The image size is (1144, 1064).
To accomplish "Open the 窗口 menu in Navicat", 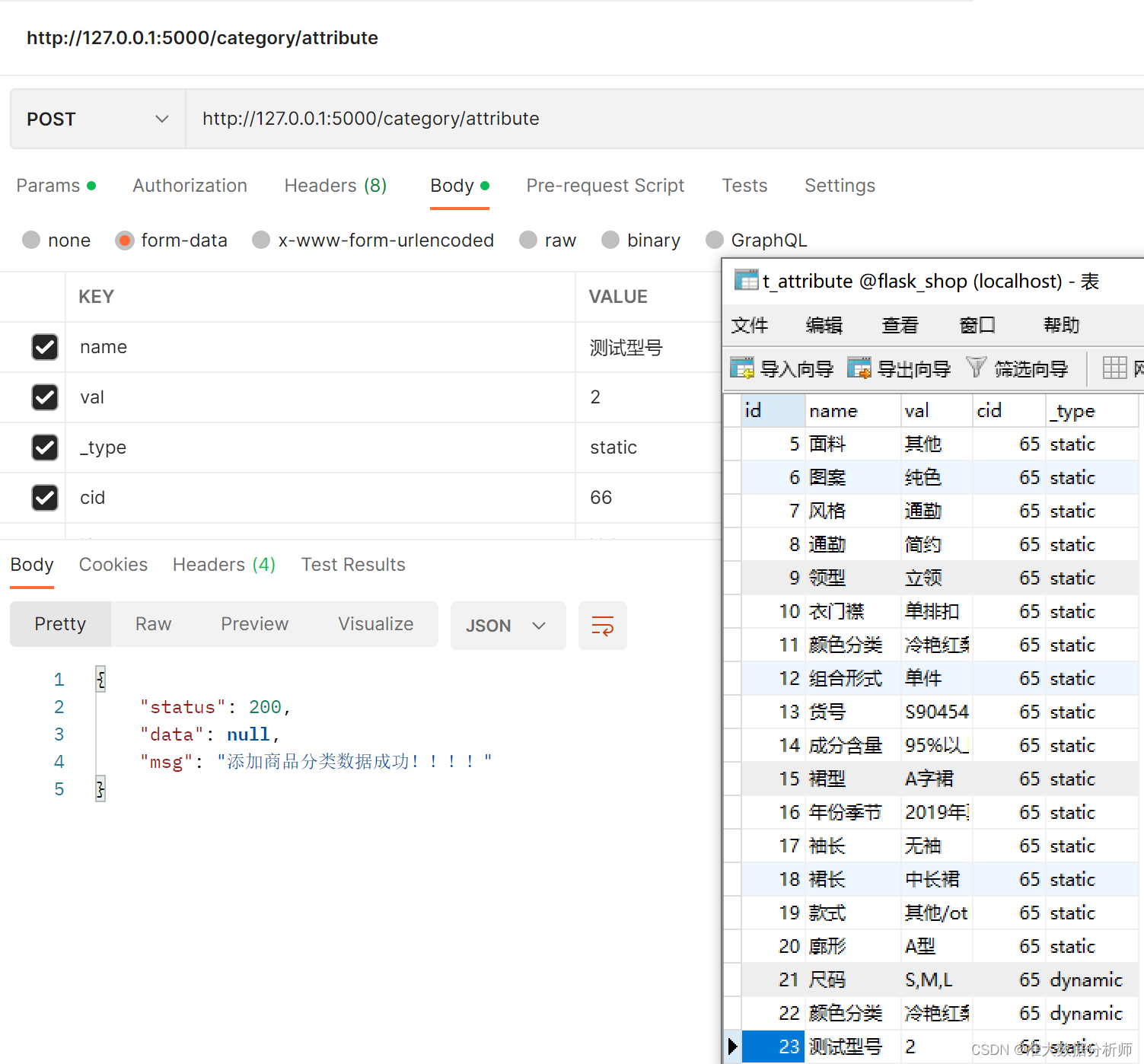I will pos(977,325).
